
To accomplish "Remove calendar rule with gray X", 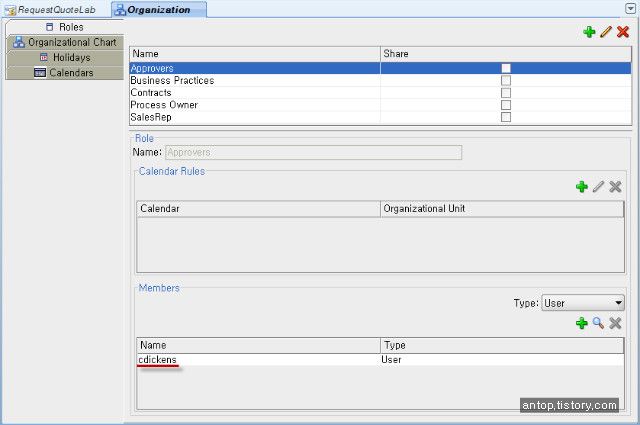I will coord(615,187).
